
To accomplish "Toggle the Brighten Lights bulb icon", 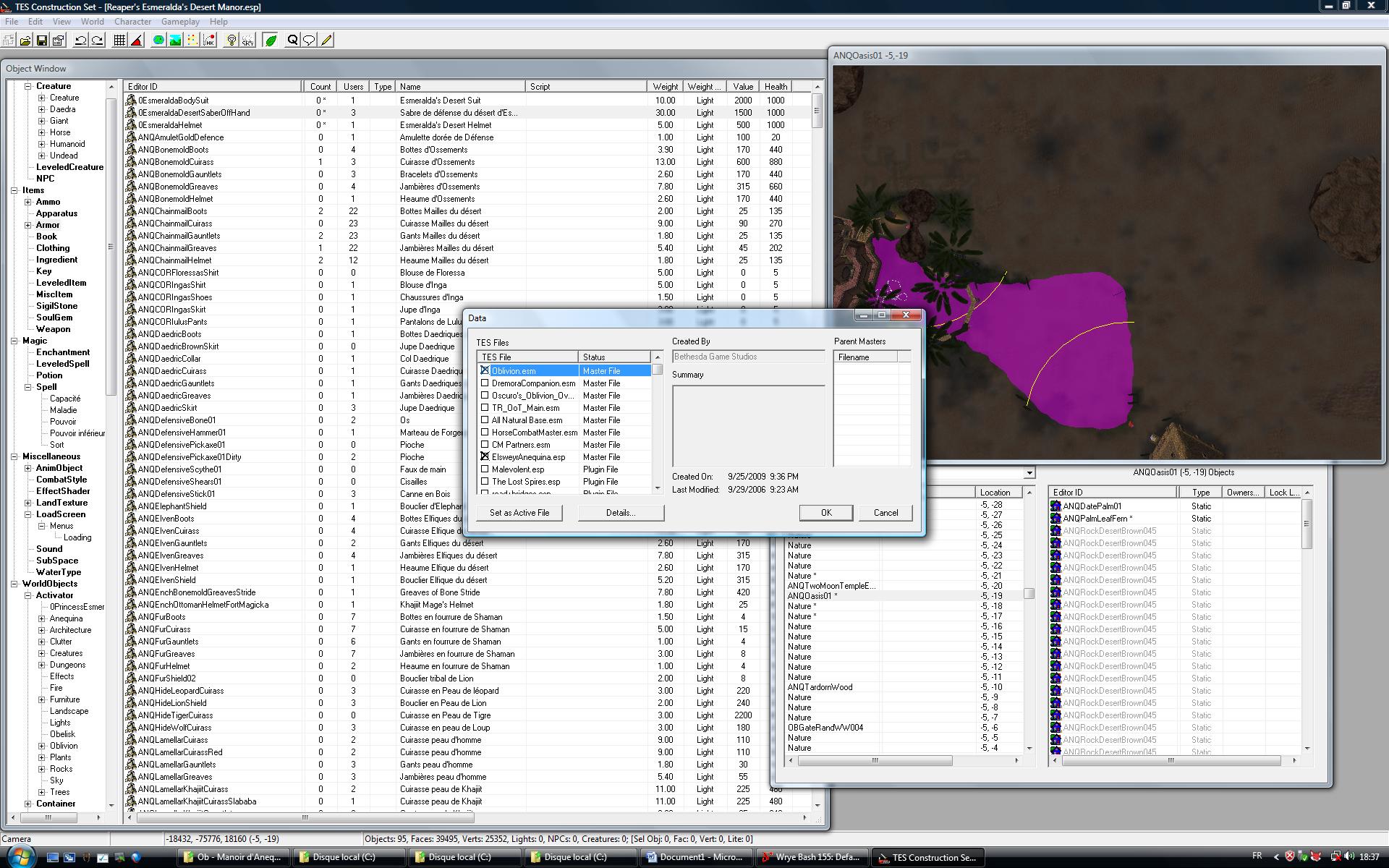I will click(x=231, y=41).
